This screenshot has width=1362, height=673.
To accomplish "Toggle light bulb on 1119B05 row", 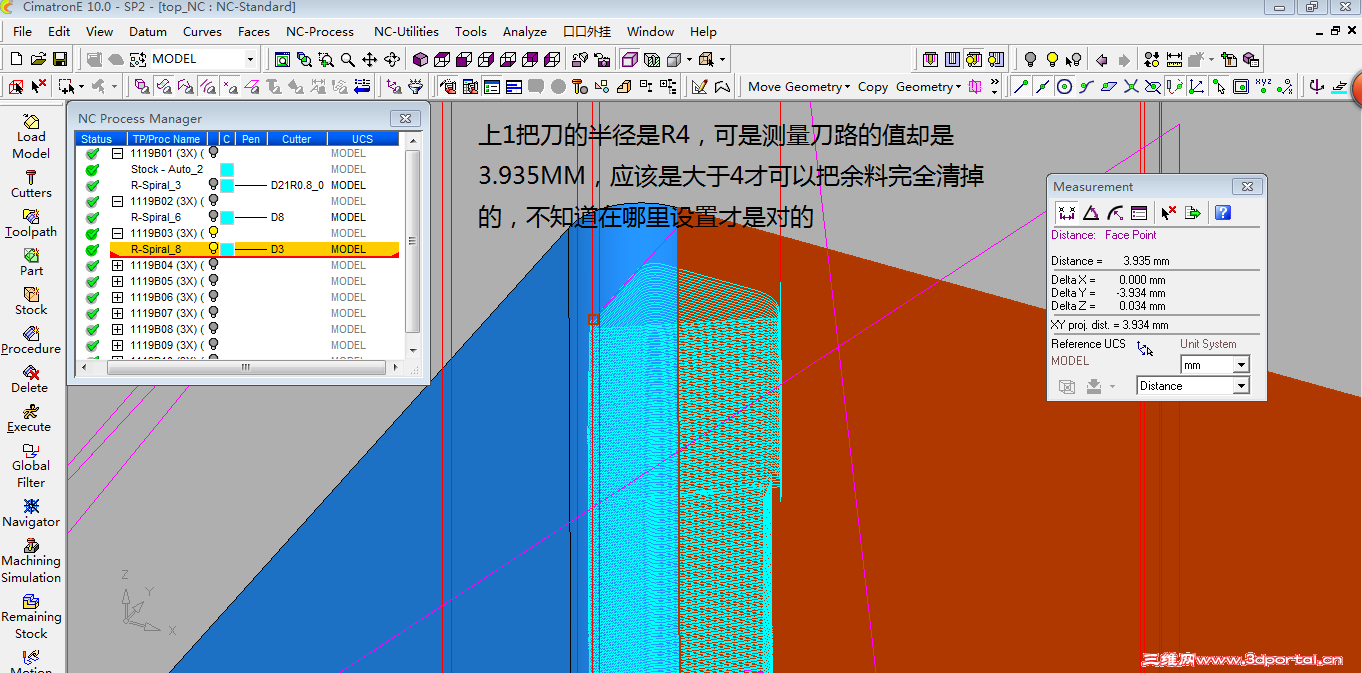I will coord(213,281).
